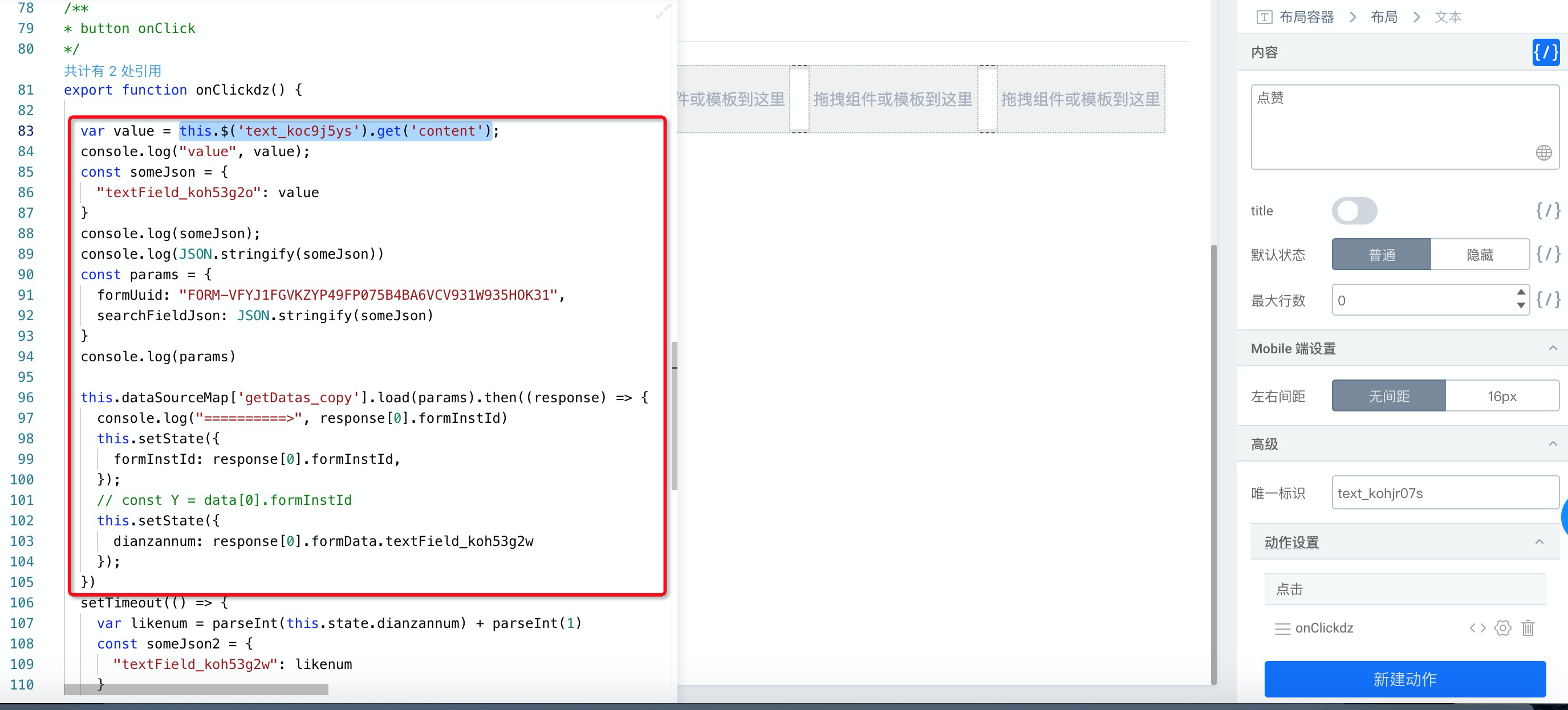Click the 新建动作 button

pos(1405,679)
